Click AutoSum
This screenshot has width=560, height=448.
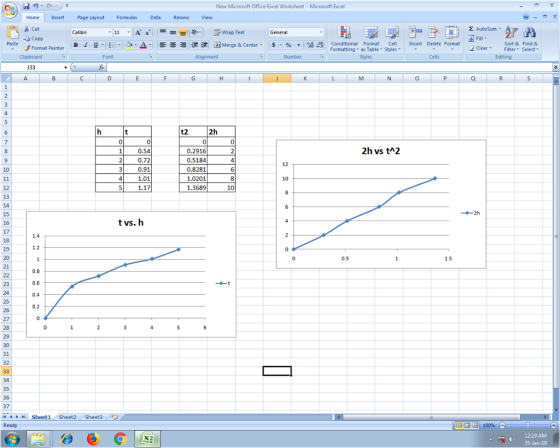point(485,29)
